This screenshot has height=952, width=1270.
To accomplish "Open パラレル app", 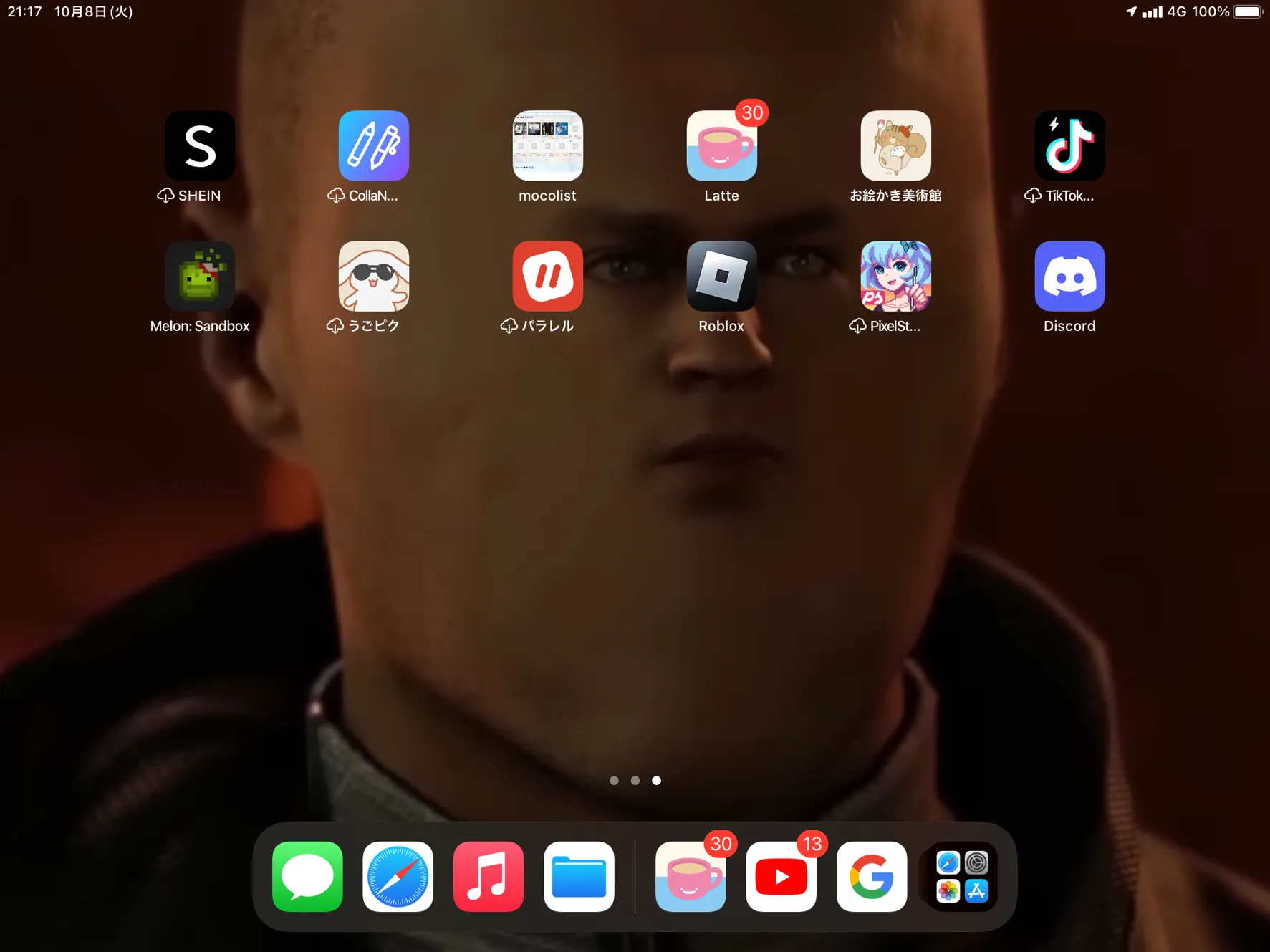I will [548, 276].
